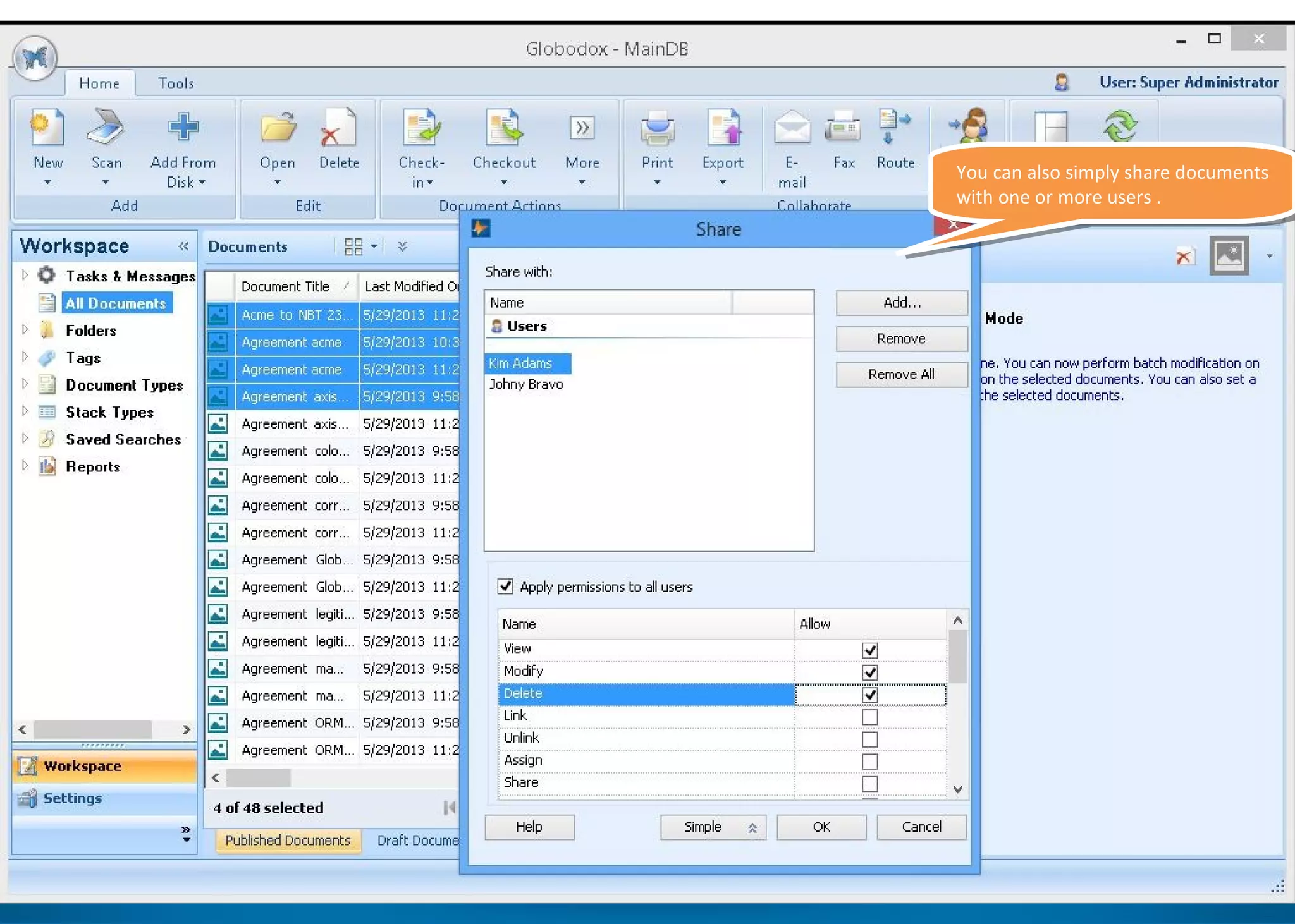Expand the Folders tree node
The width and height of the screenshot is (1295, 924).
pos(25,330)
